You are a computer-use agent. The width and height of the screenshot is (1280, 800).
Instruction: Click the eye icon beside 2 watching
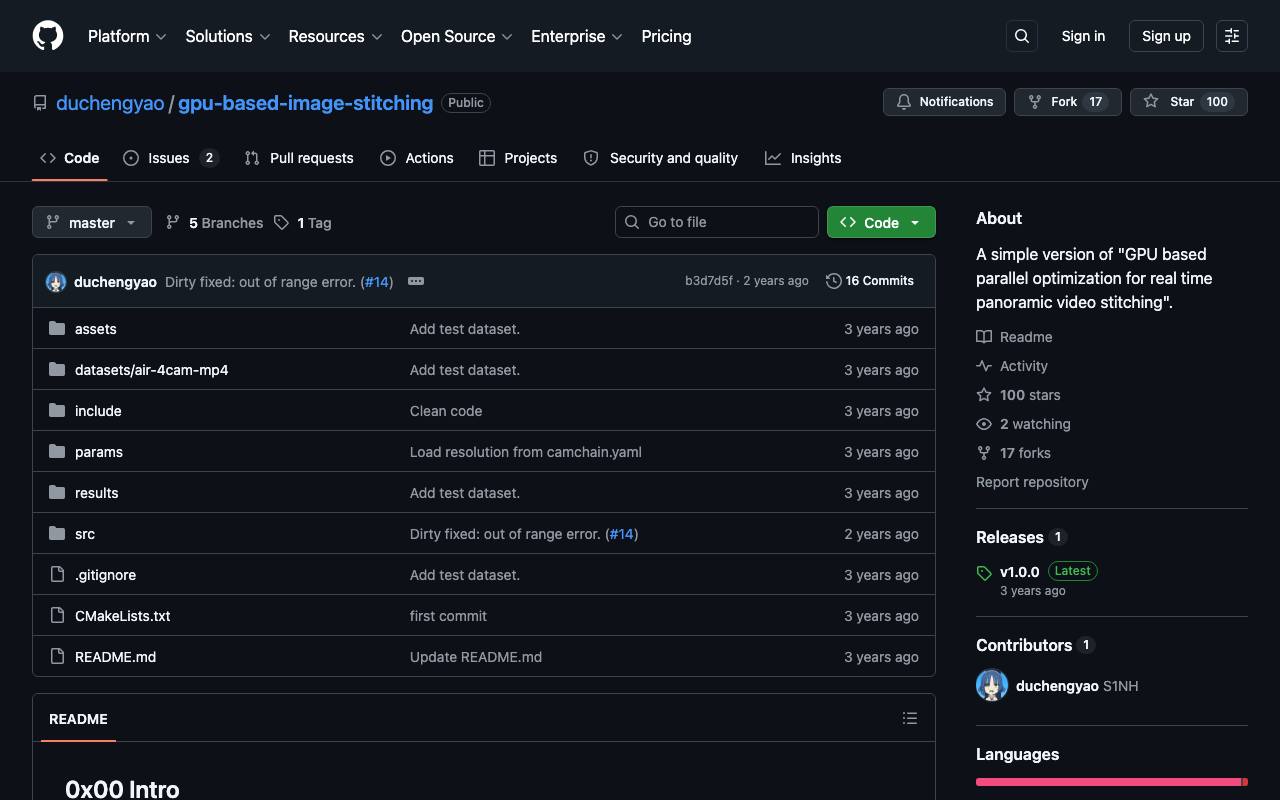click(984, 424)
